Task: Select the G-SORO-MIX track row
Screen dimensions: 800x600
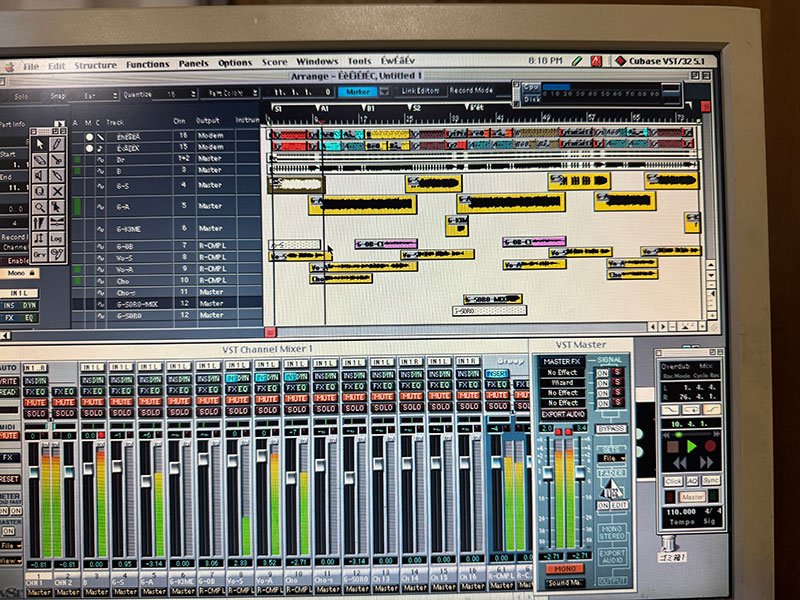Action: tap(166, 304)
